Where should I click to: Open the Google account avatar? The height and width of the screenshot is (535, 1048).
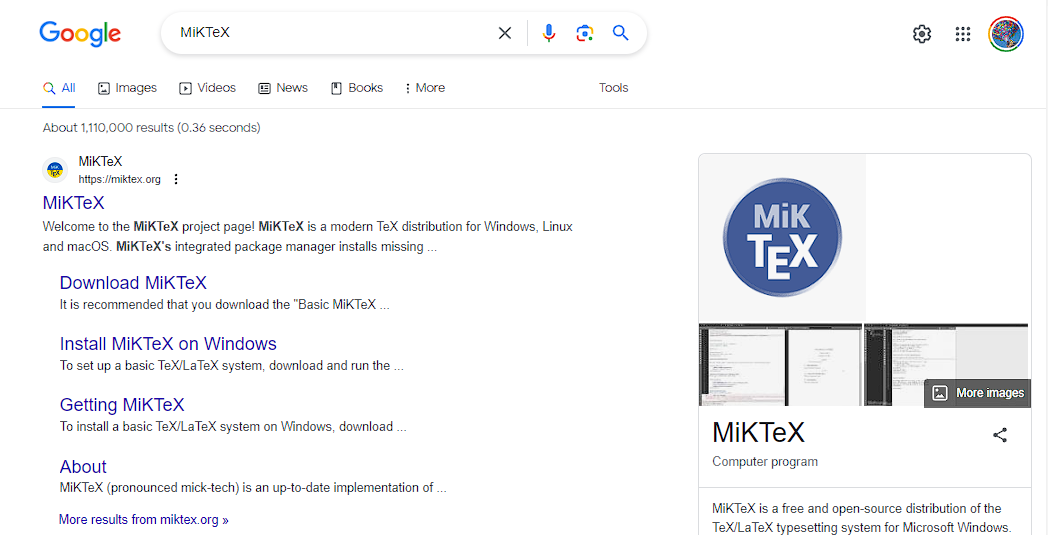(x=1006, y=33)
